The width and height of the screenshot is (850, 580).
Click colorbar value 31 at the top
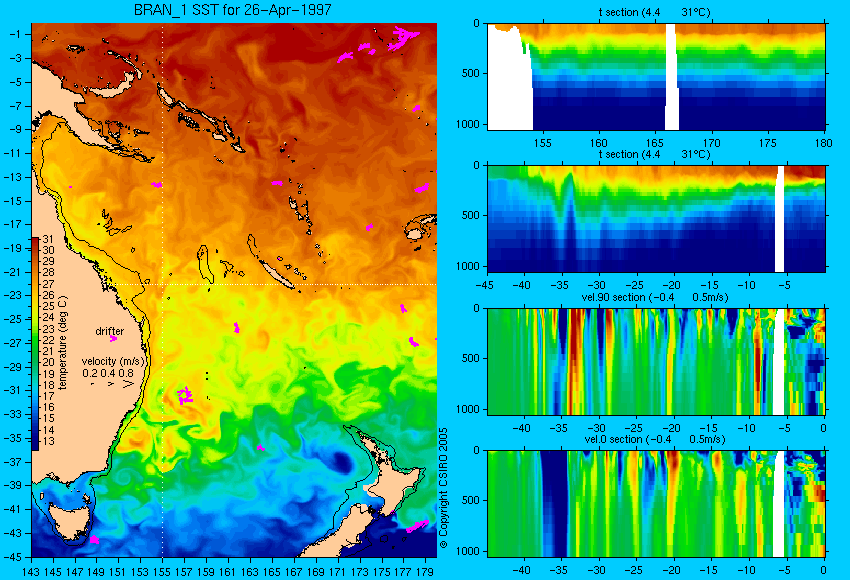point(48,239)
